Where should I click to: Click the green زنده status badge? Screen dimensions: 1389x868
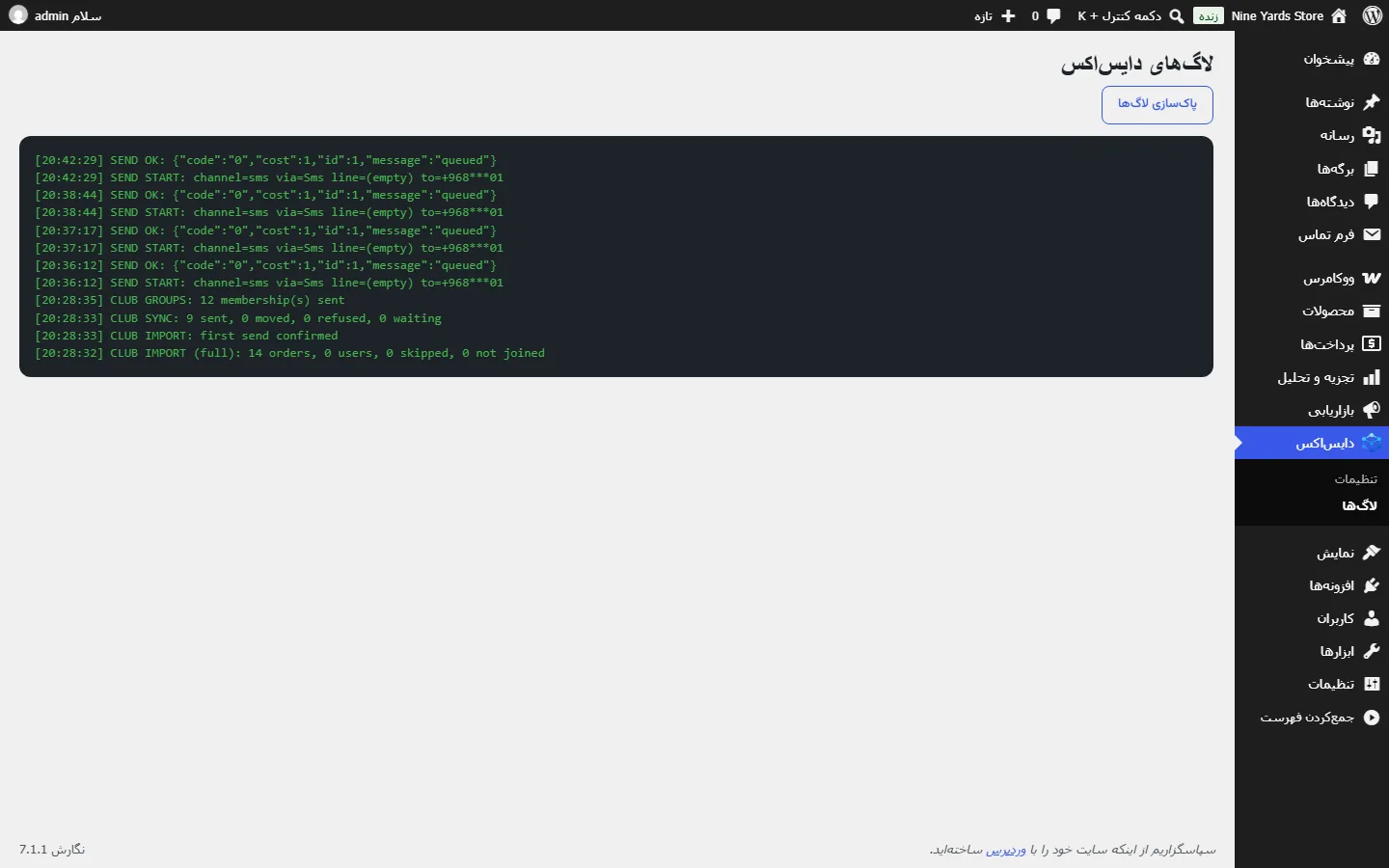point(1209,15)
